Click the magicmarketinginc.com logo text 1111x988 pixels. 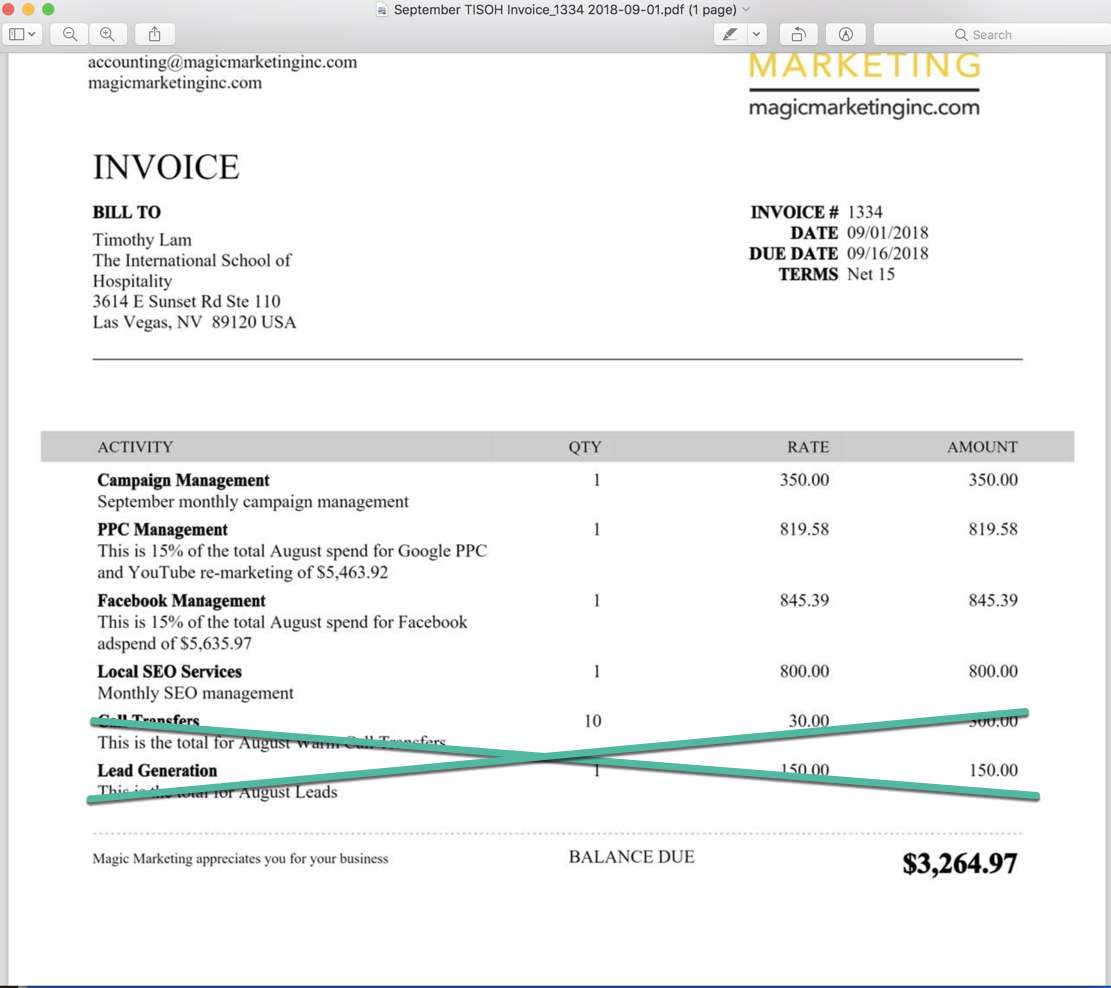864,107
